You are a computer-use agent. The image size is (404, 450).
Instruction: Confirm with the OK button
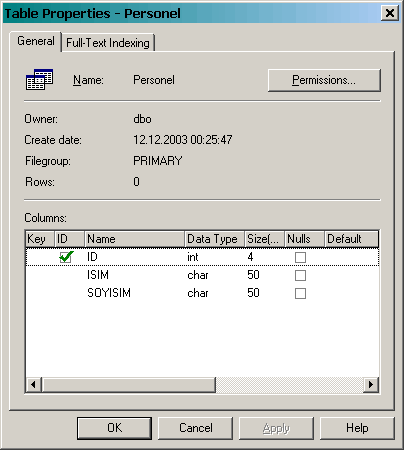click(x=114, y=428)
